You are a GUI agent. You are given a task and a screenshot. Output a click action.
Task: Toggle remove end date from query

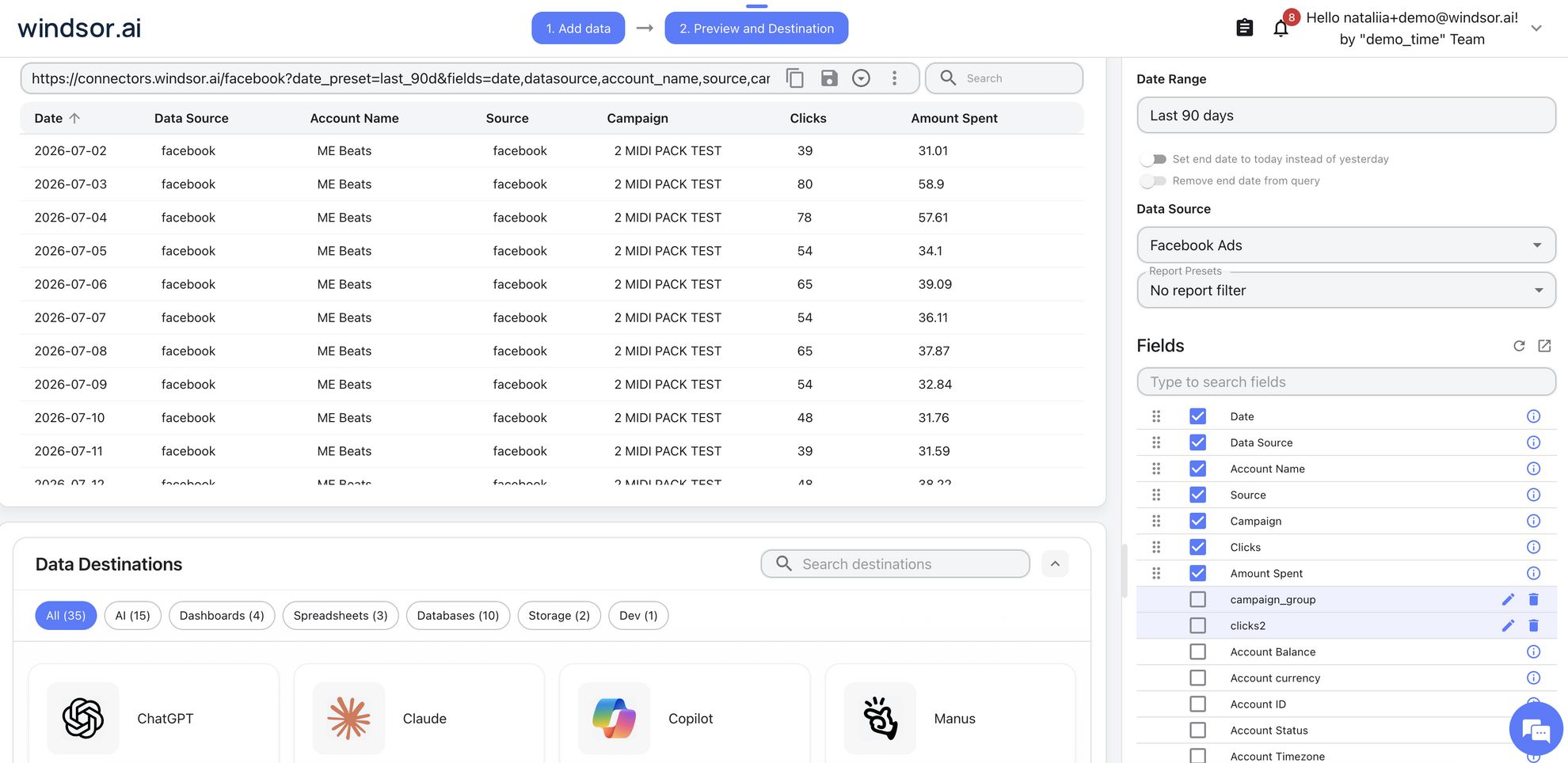[1153, 180]
